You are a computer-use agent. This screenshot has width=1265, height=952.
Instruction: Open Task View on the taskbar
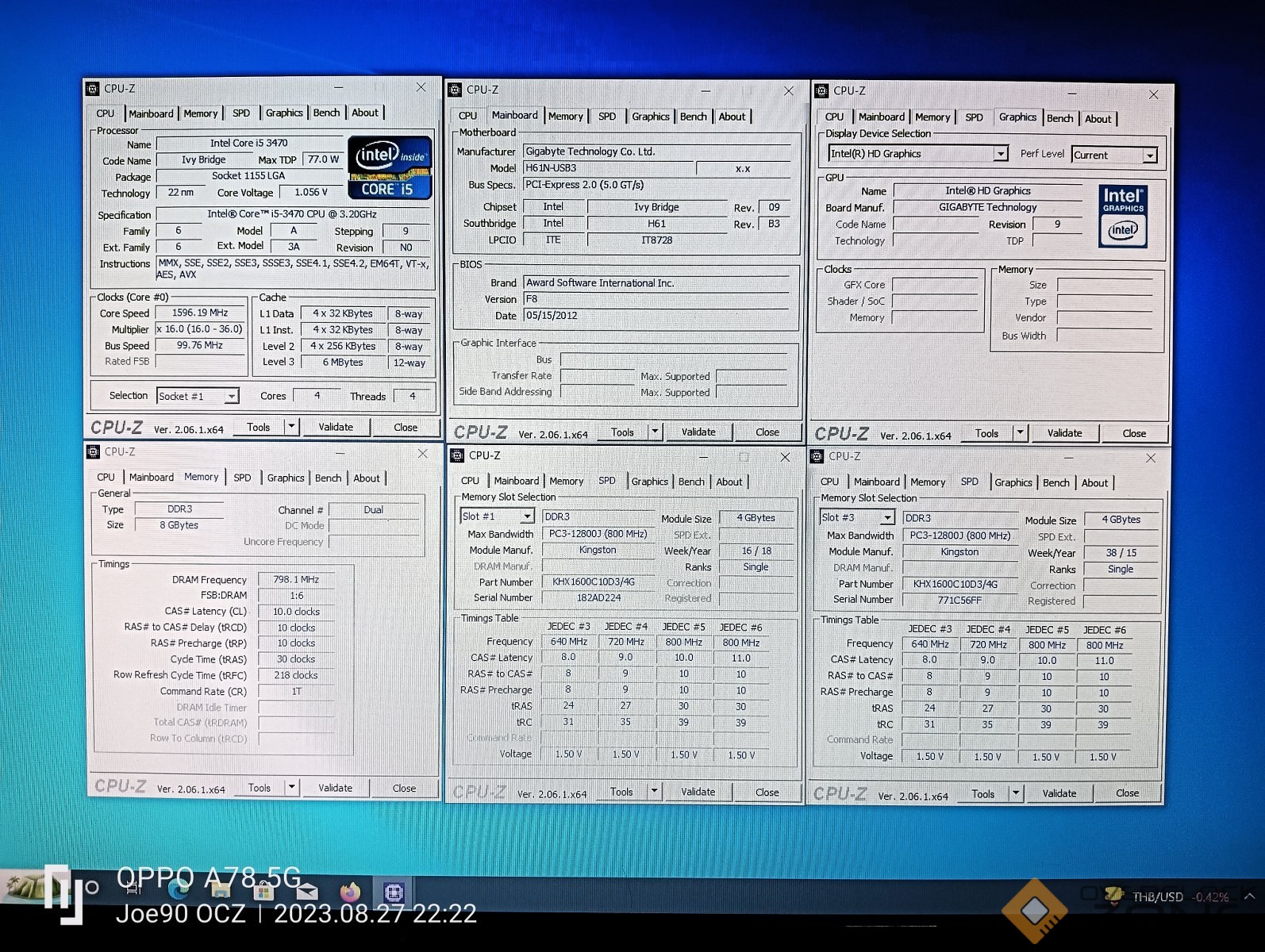[133, 889]
